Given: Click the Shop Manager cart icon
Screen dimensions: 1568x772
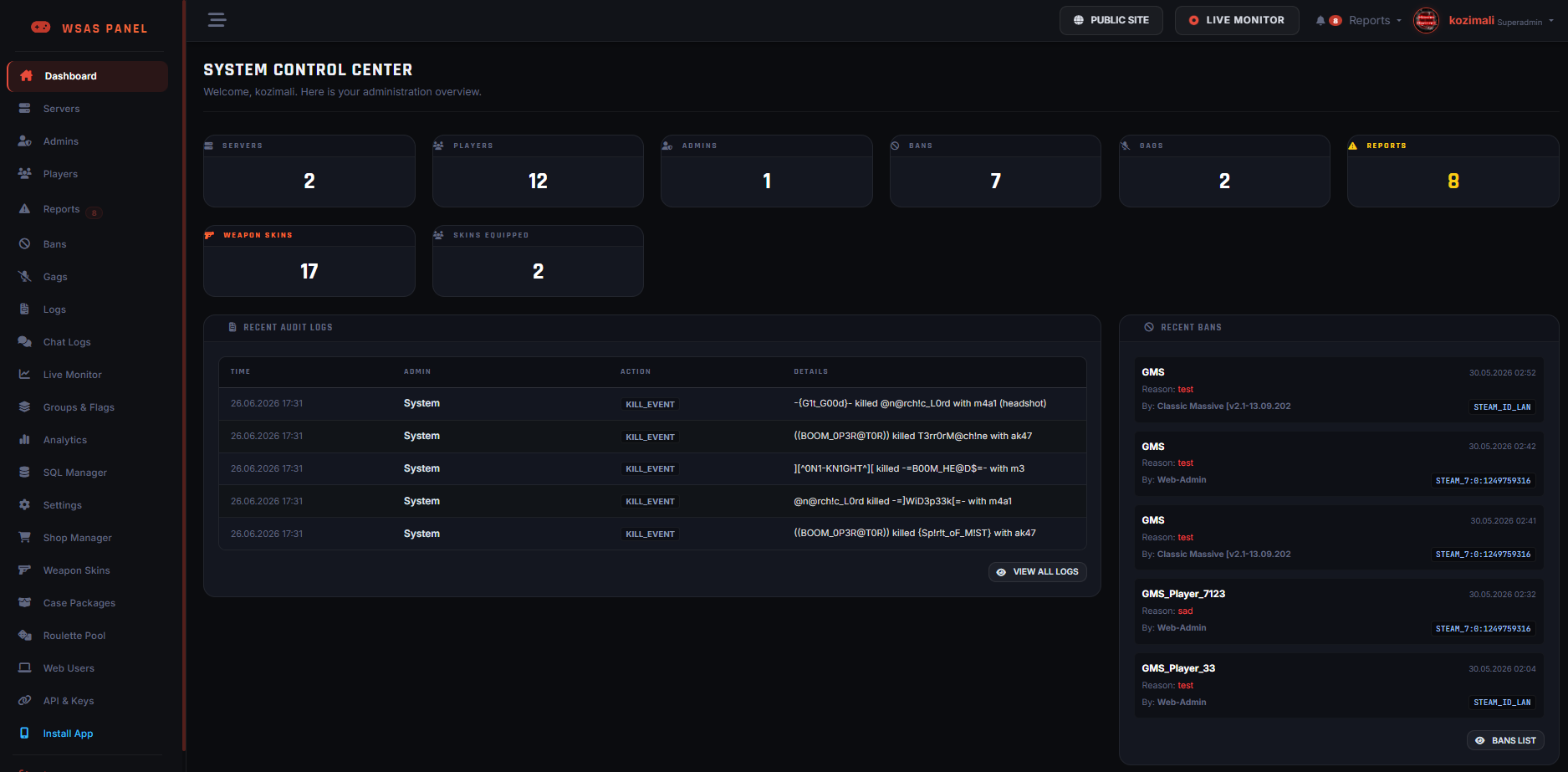Looking at the screenshot, I should [x=25, y=538].
